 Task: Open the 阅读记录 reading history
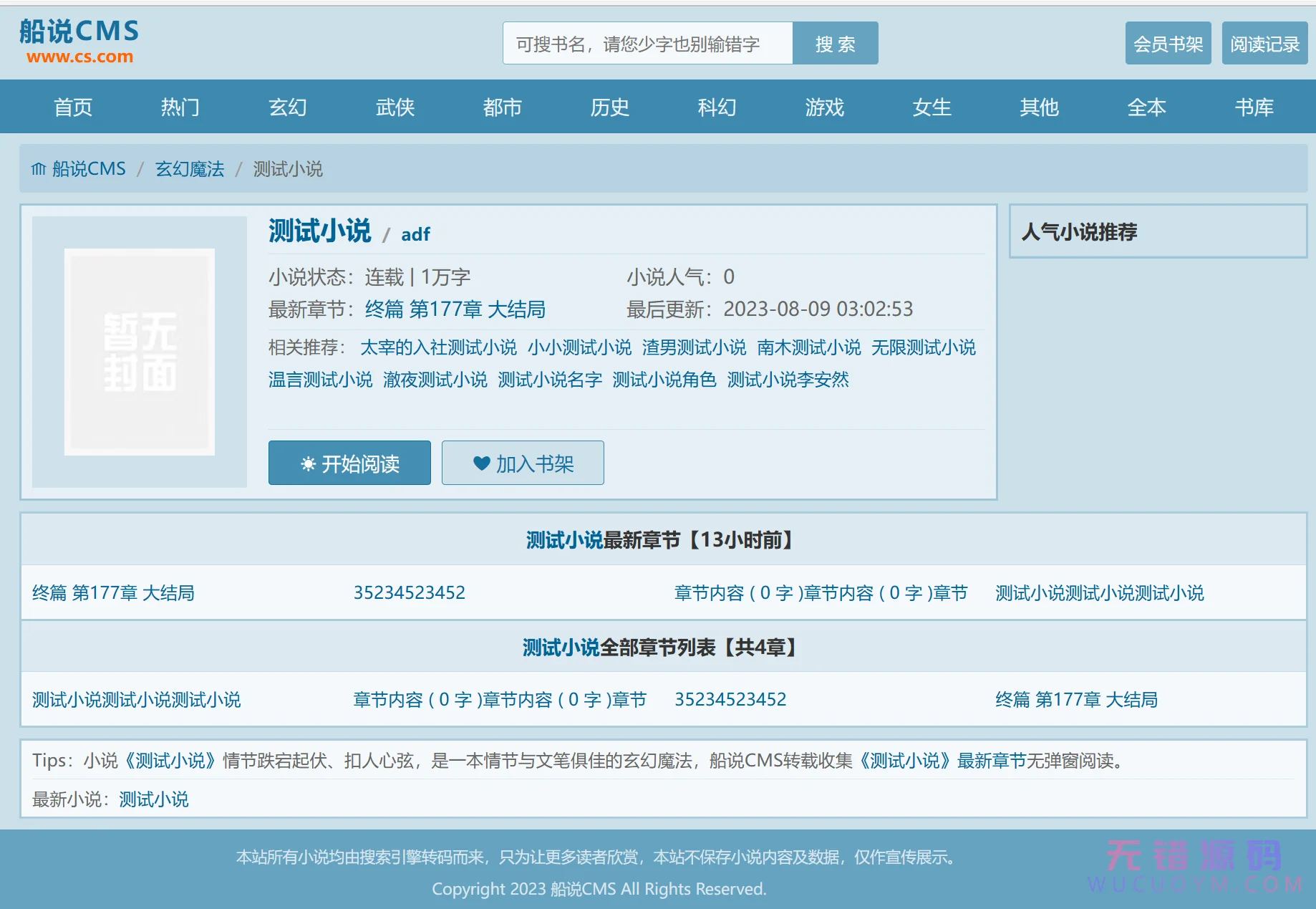[x=1264, y=44]
